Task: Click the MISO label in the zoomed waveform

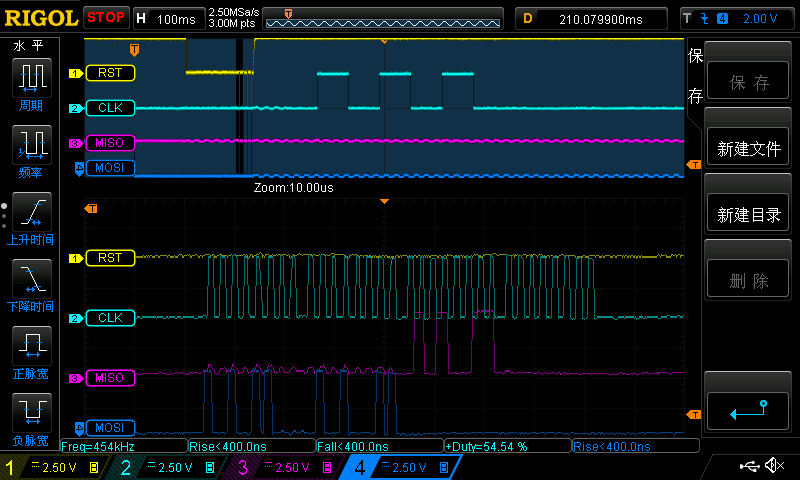Action: pos(110,378)
